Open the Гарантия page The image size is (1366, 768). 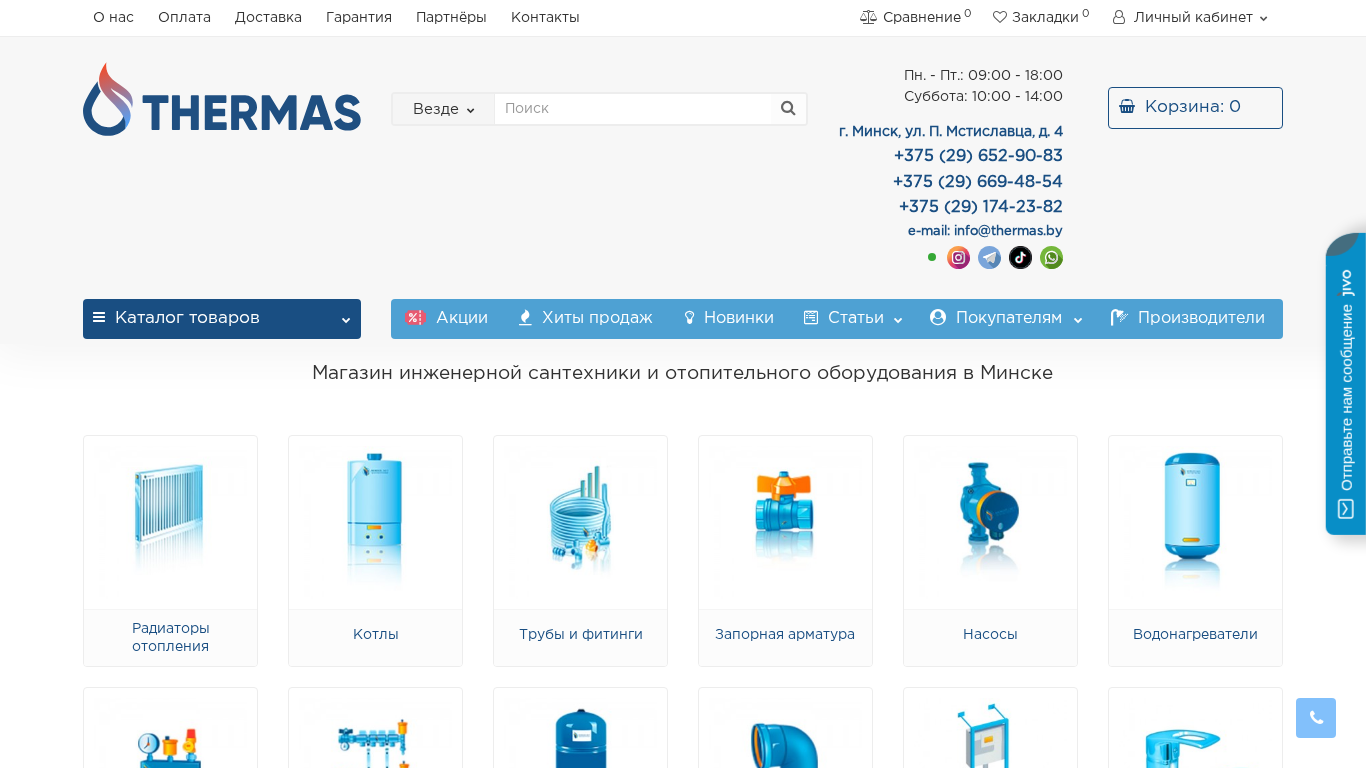(x=359, y=17)
